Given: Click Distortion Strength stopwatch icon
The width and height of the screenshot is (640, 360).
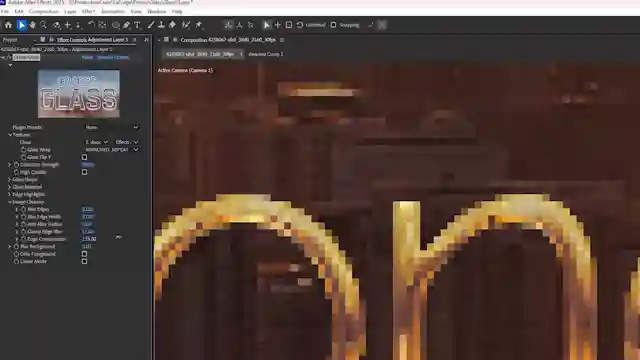Looking at the screenshot, I should pos(16,165).
